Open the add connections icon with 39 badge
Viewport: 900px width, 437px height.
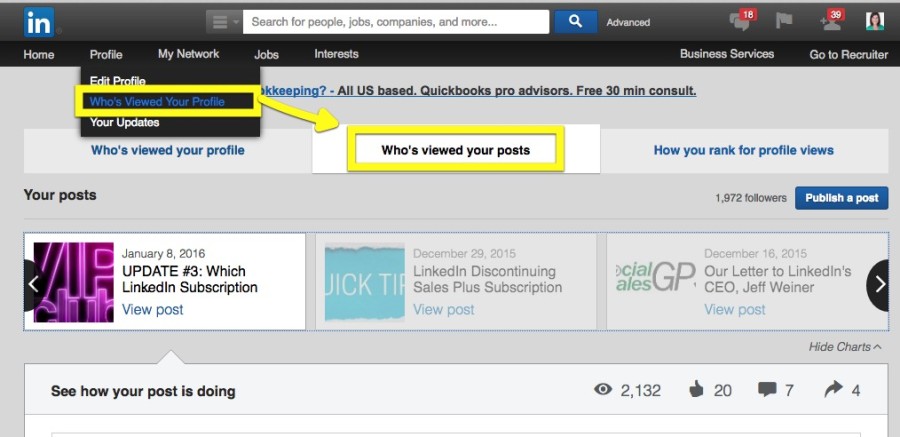tap(831, 21)
